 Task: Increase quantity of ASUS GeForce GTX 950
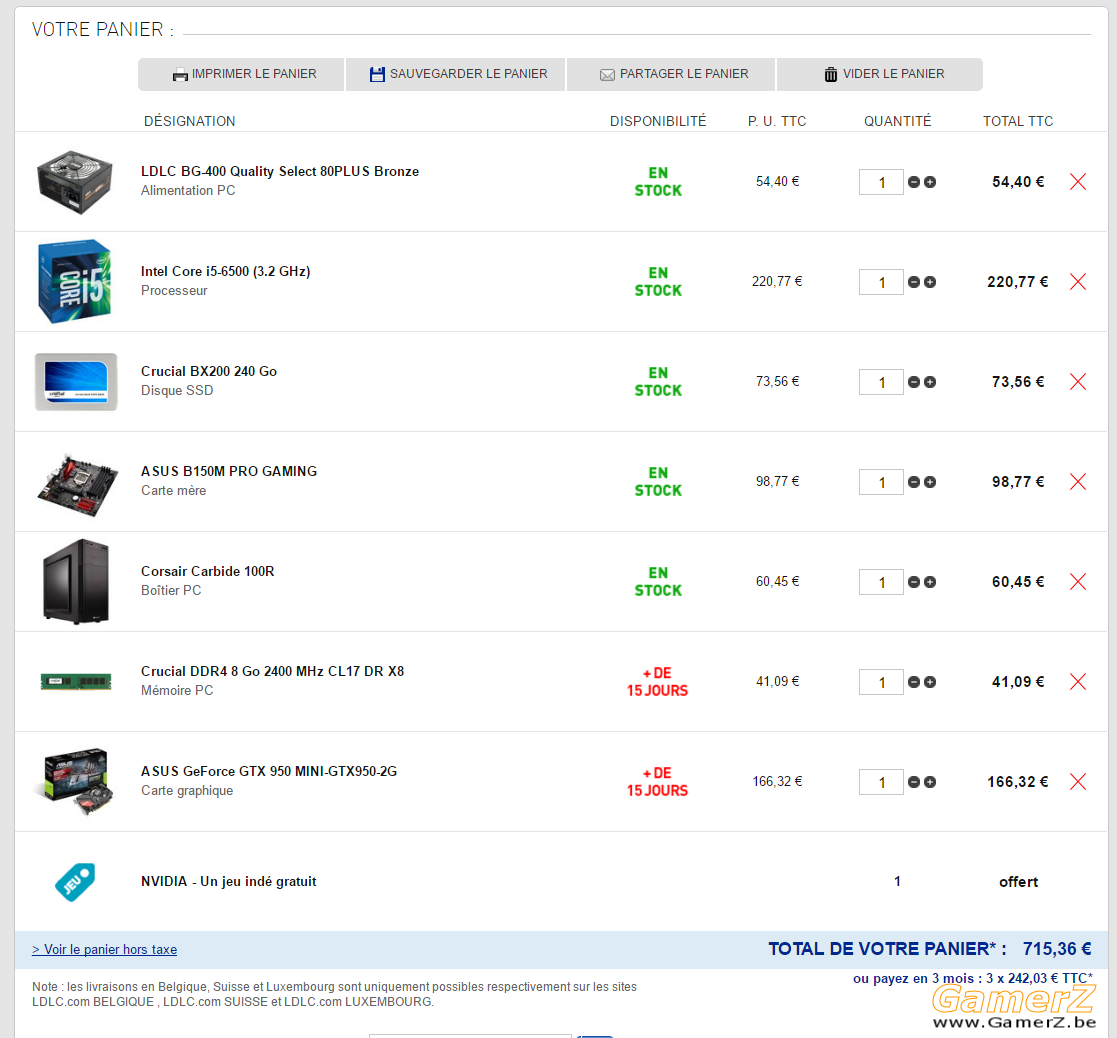pyautogui.click(x=930, y=782)
